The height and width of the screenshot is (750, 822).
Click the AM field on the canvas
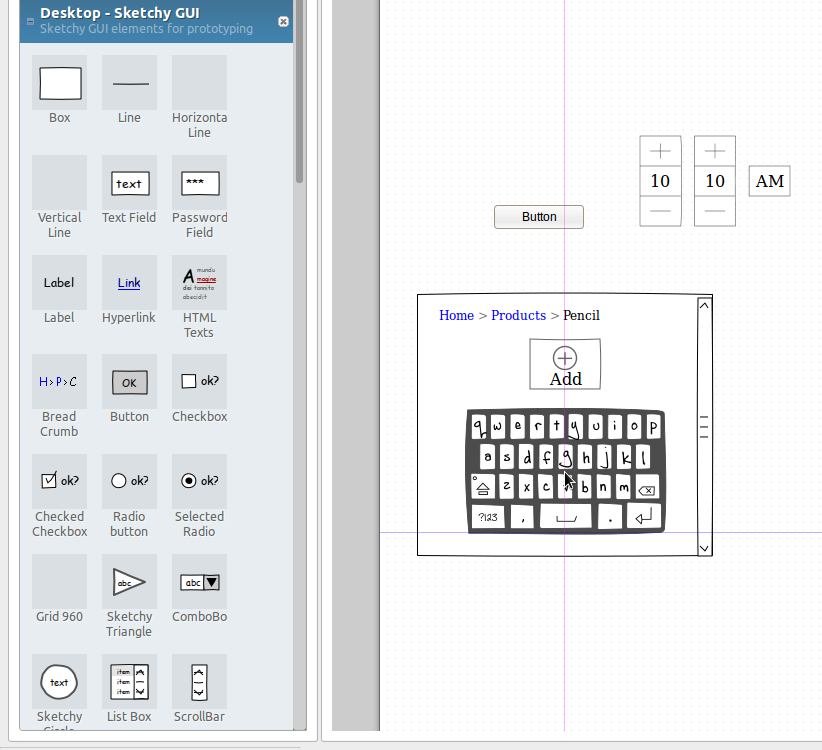click(769, 181)
